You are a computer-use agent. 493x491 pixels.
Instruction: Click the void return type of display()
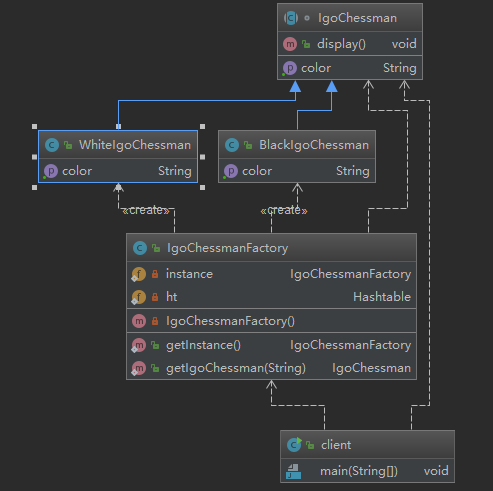404,44
